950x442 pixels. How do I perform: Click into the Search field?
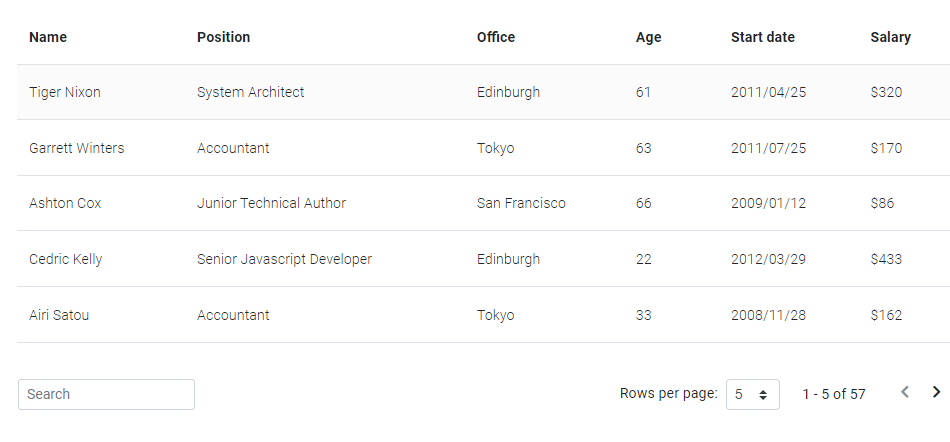[x=107, y=394]
